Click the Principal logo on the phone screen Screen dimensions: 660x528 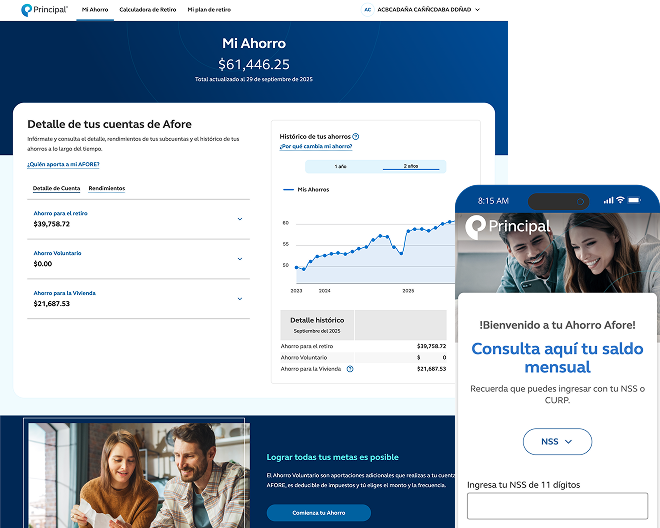[508, 227]
